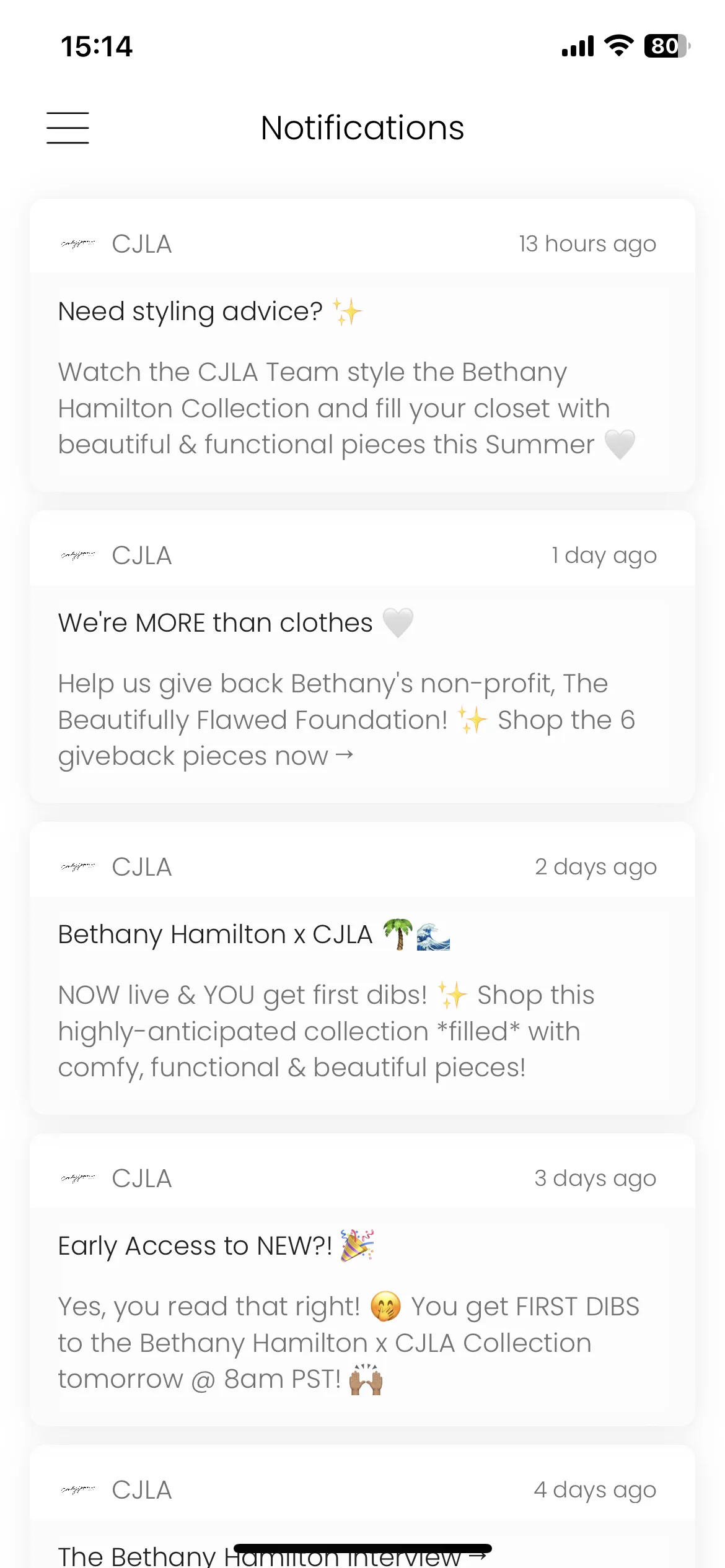Viewport: 725px width, 1568px height.
Task: Tap the '2 days ago' timestamp
Action: tap(595, 867)
